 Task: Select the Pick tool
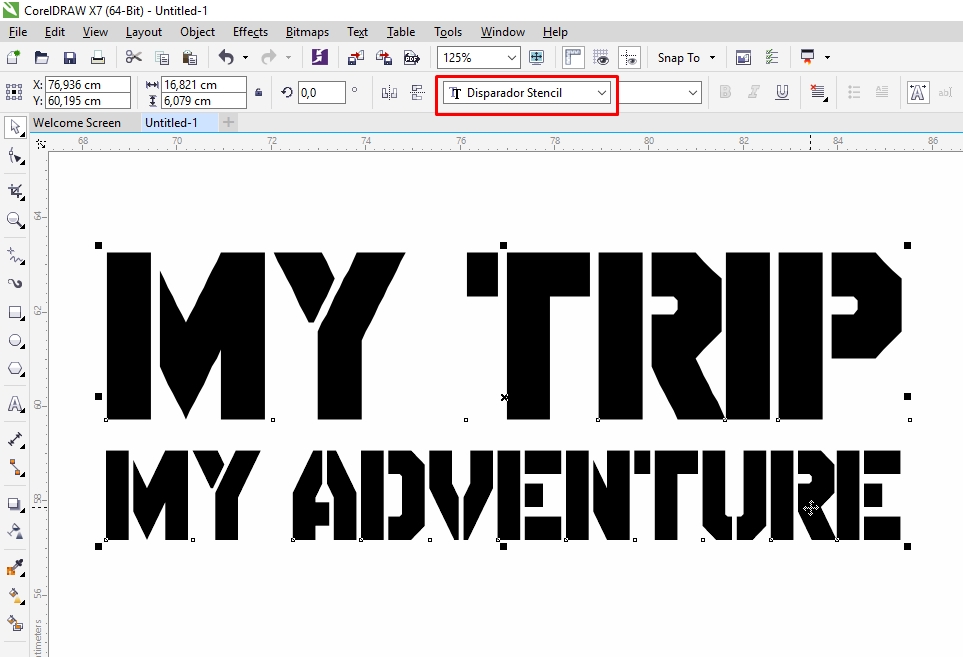pyautogui.click(x=14, y=127)
